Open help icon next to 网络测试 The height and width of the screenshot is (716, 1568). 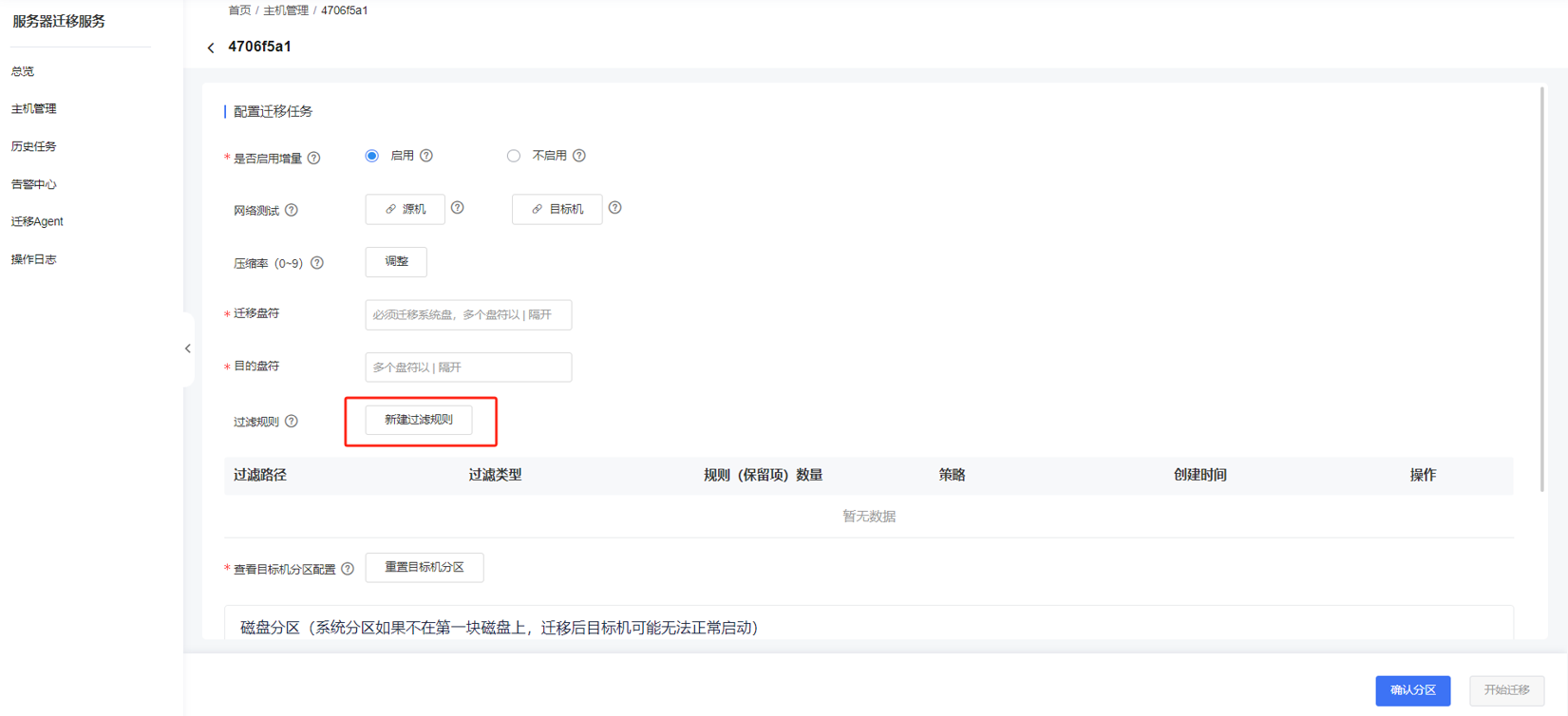coord(292,210)
